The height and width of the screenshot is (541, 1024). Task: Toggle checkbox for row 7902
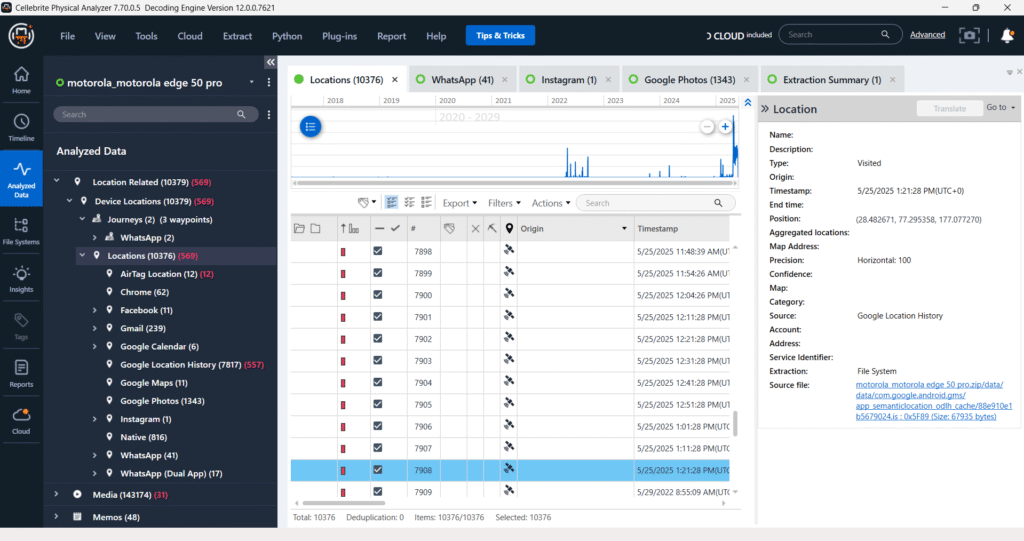point(377,338)
